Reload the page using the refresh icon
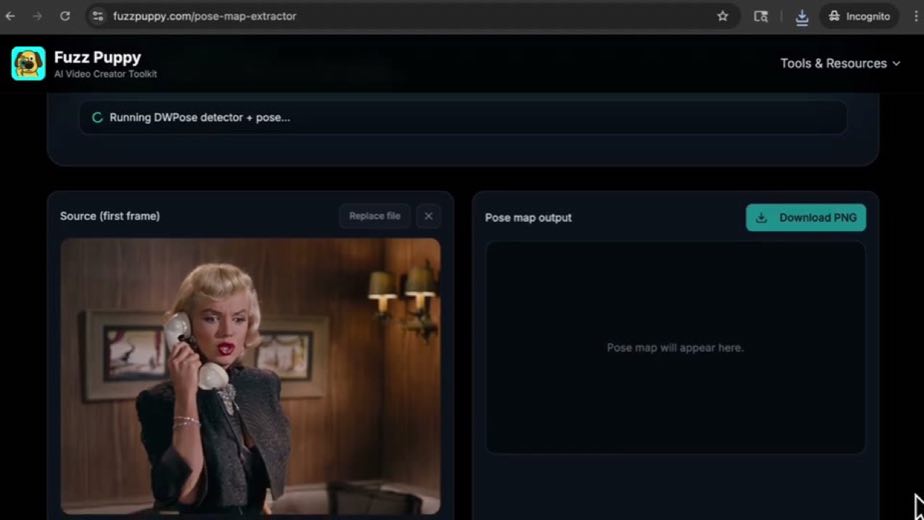 [x=65, y=17]
